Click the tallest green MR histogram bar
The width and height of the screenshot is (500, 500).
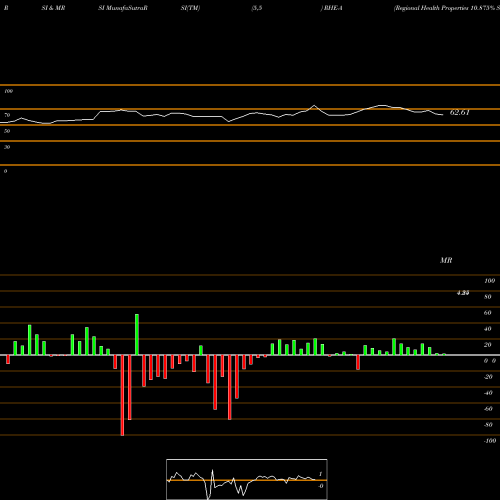(137, 334)
